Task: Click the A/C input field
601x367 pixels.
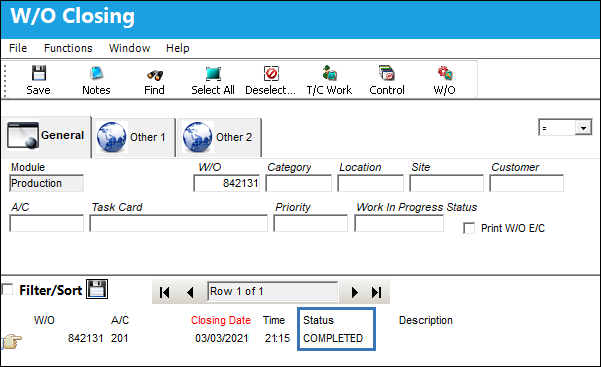Action: (46, 223)
